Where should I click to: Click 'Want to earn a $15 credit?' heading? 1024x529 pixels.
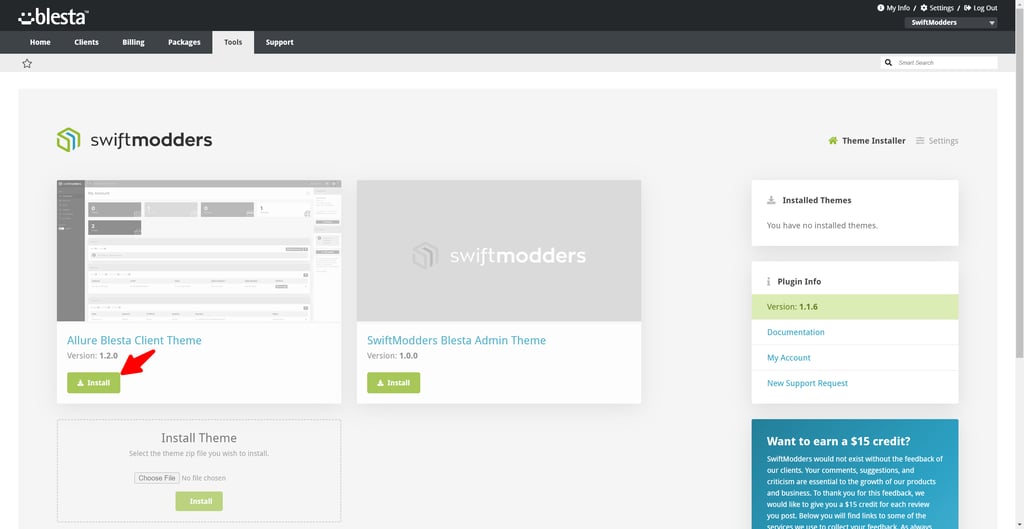pos(839,441)
